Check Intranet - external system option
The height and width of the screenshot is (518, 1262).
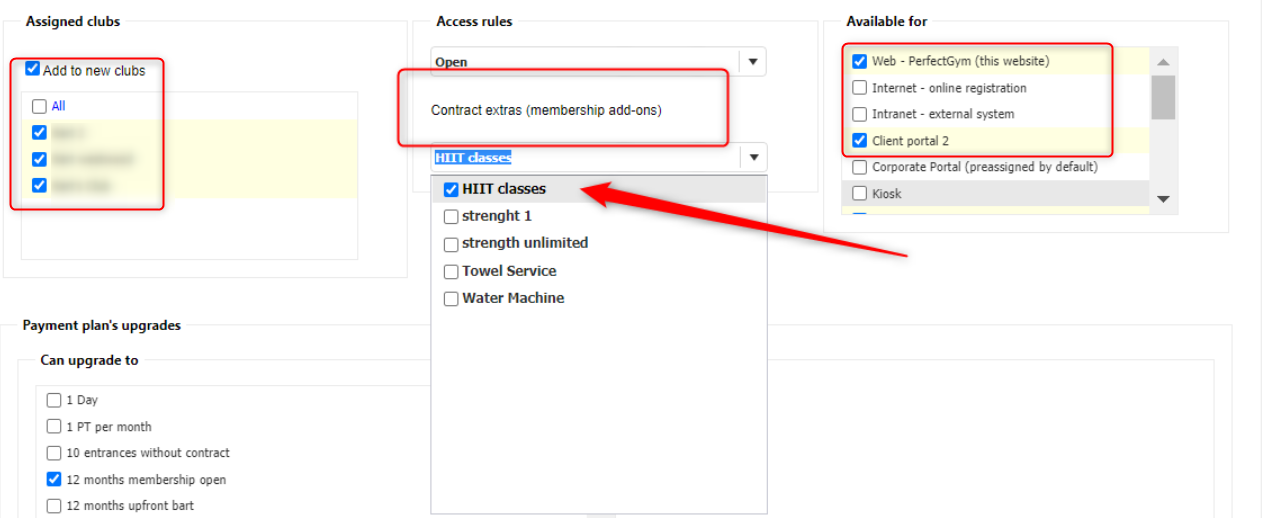(859, 114)
